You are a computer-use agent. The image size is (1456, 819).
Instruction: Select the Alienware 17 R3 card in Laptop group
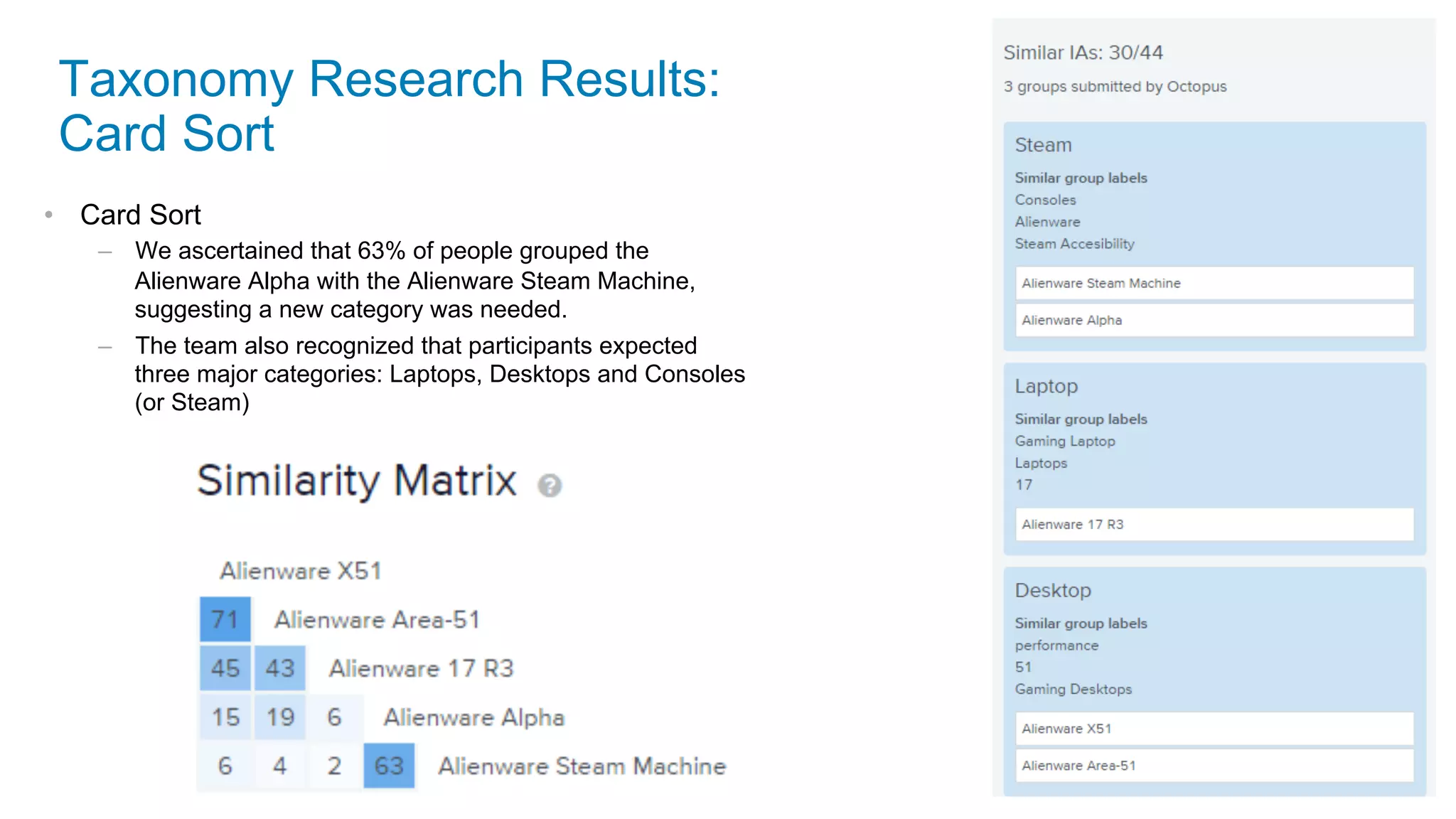1214,524
